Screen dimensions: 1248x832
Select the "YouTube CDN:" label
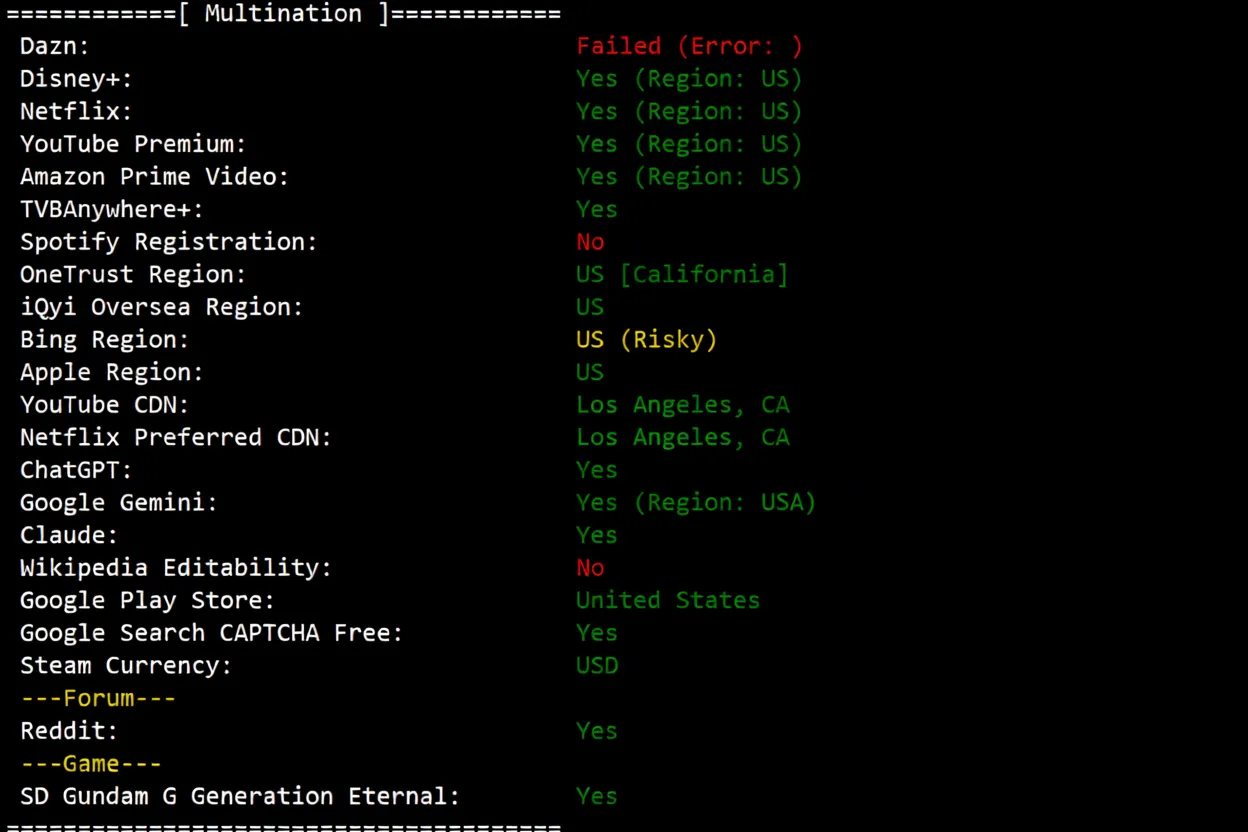click(x=105, y=405)
